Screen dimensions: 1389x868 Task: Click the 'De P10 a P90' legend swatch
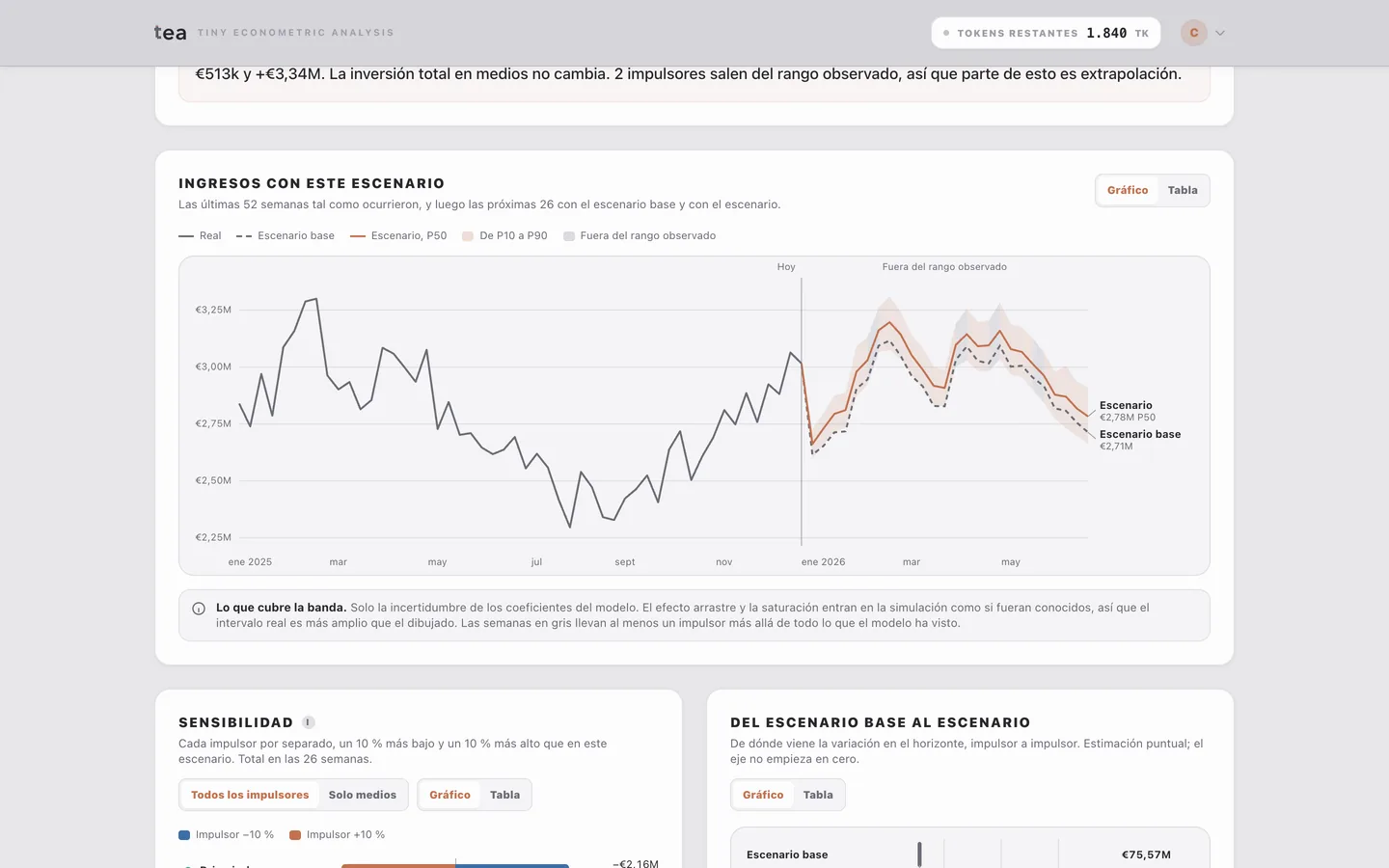tap(468, 236)
